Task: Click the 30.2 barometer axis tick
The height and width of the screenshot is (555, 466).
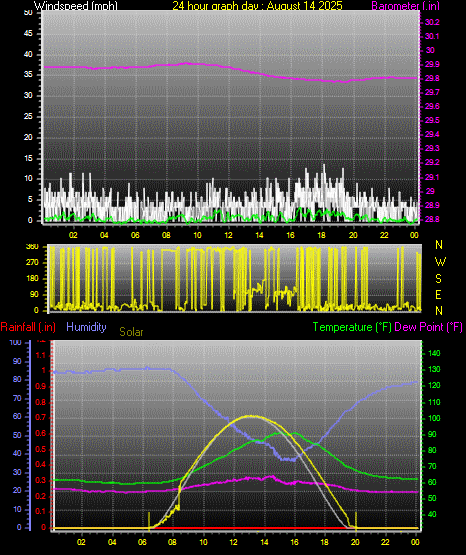Action: 432,22
